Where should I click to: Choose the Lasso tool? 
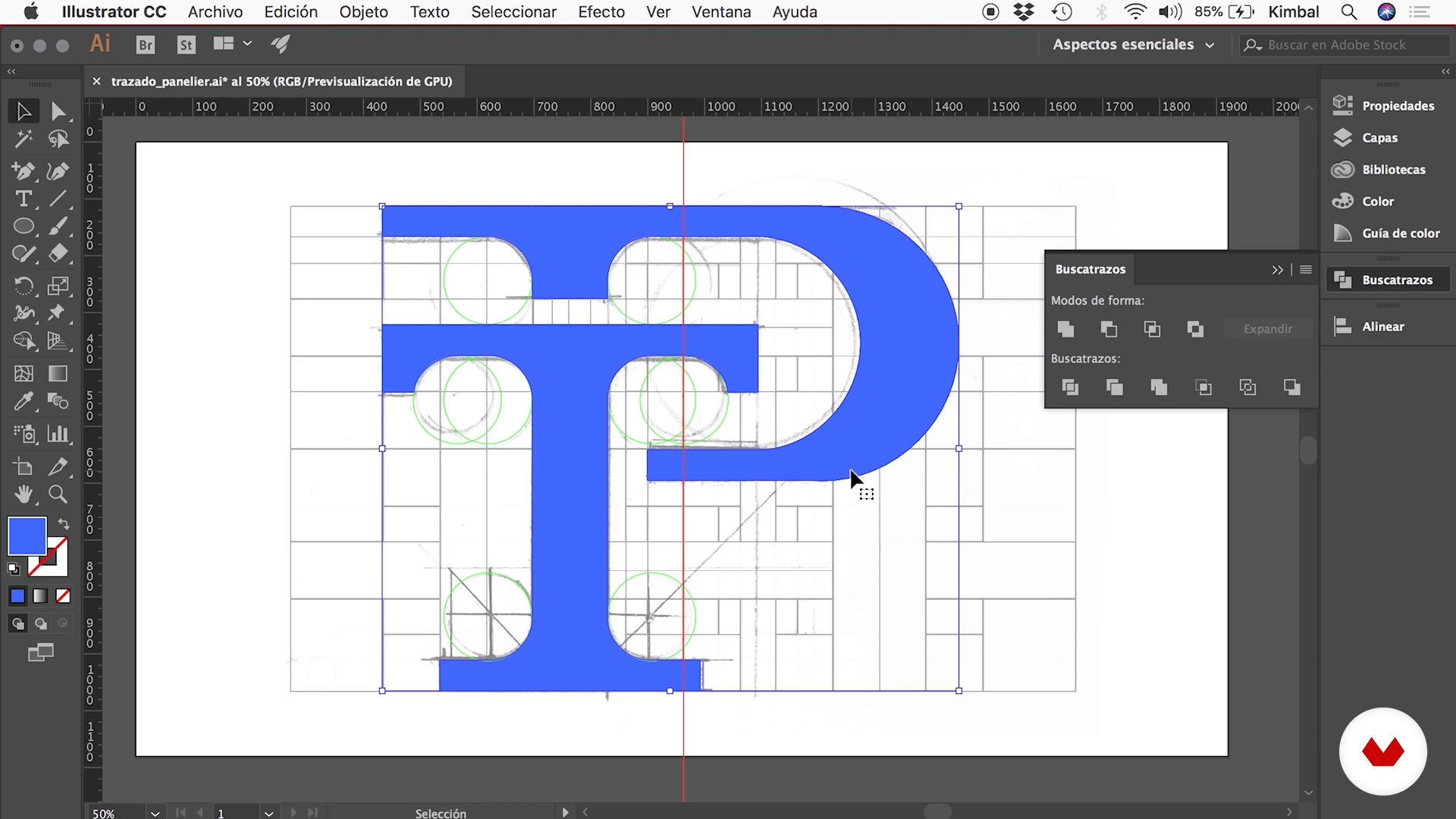pyautogui.click(x=58, y=140)
